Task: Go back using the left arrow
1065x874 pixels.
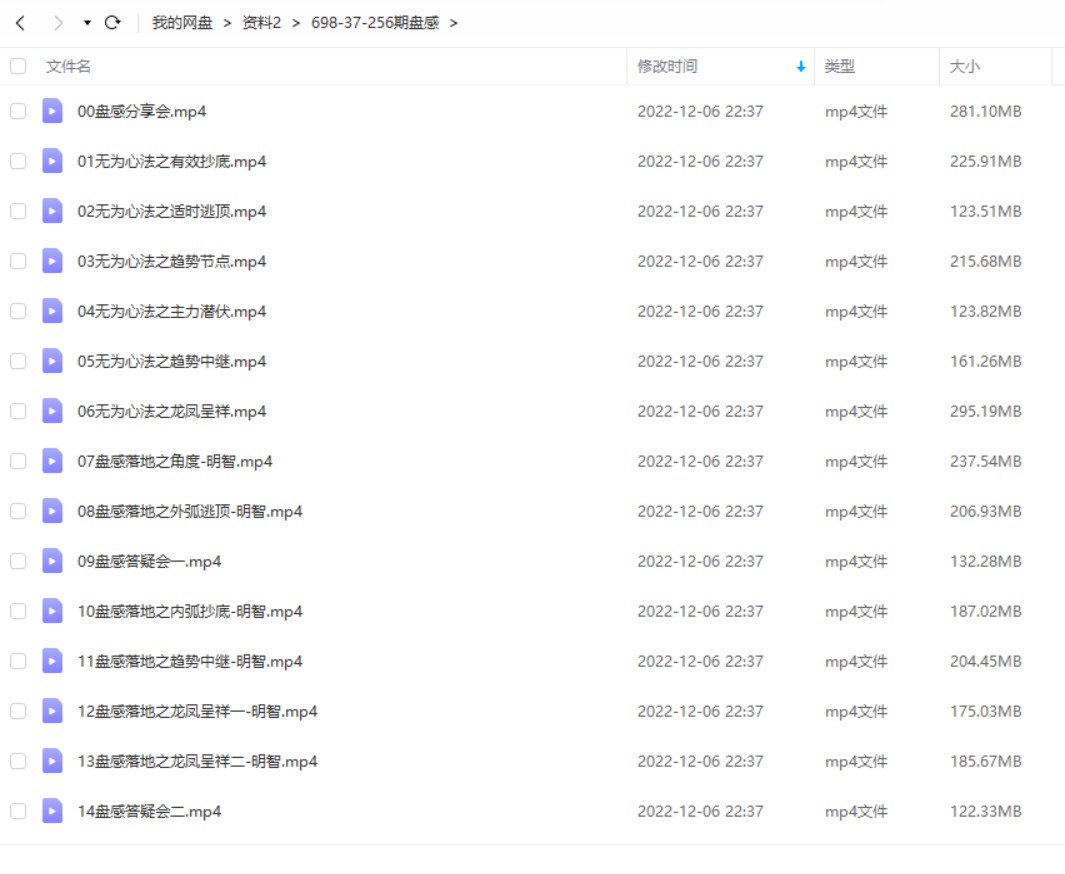Action: click(20, 23)
